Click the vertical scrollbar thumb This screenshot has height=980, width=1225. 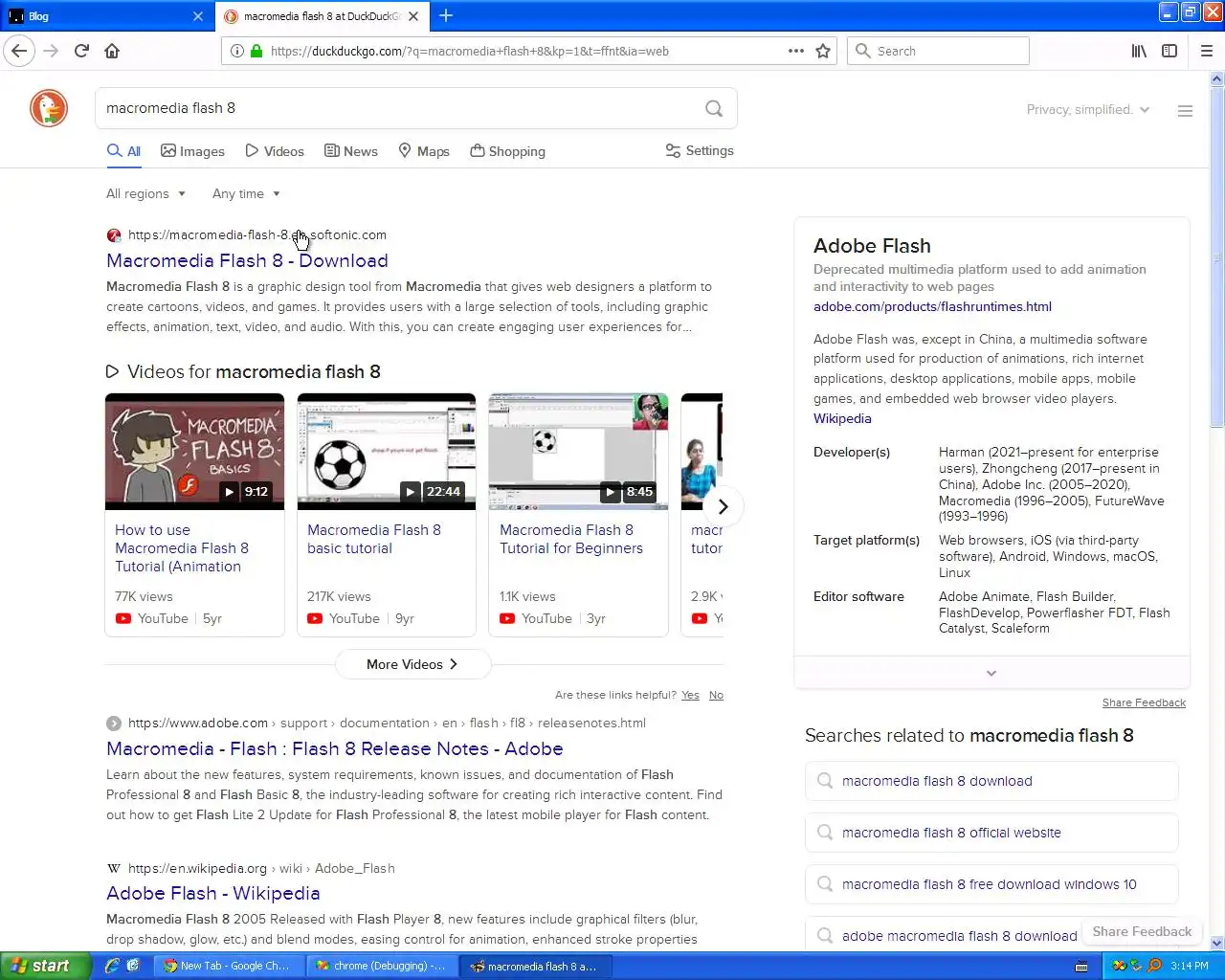[1217, 258]
